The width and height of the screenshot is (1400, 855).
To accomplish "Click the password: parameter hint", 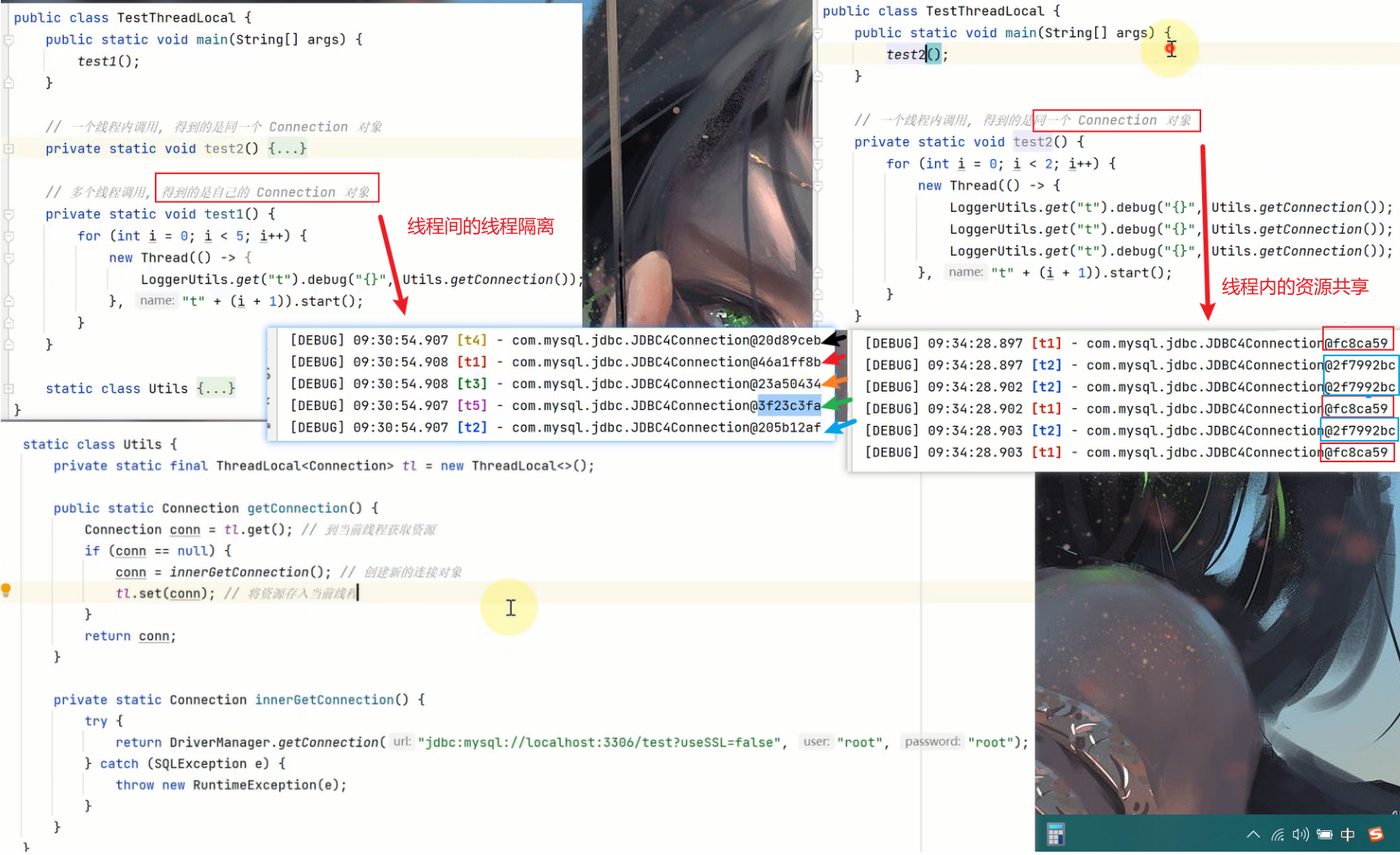I will pyautogui.click(x=933, y=742).
